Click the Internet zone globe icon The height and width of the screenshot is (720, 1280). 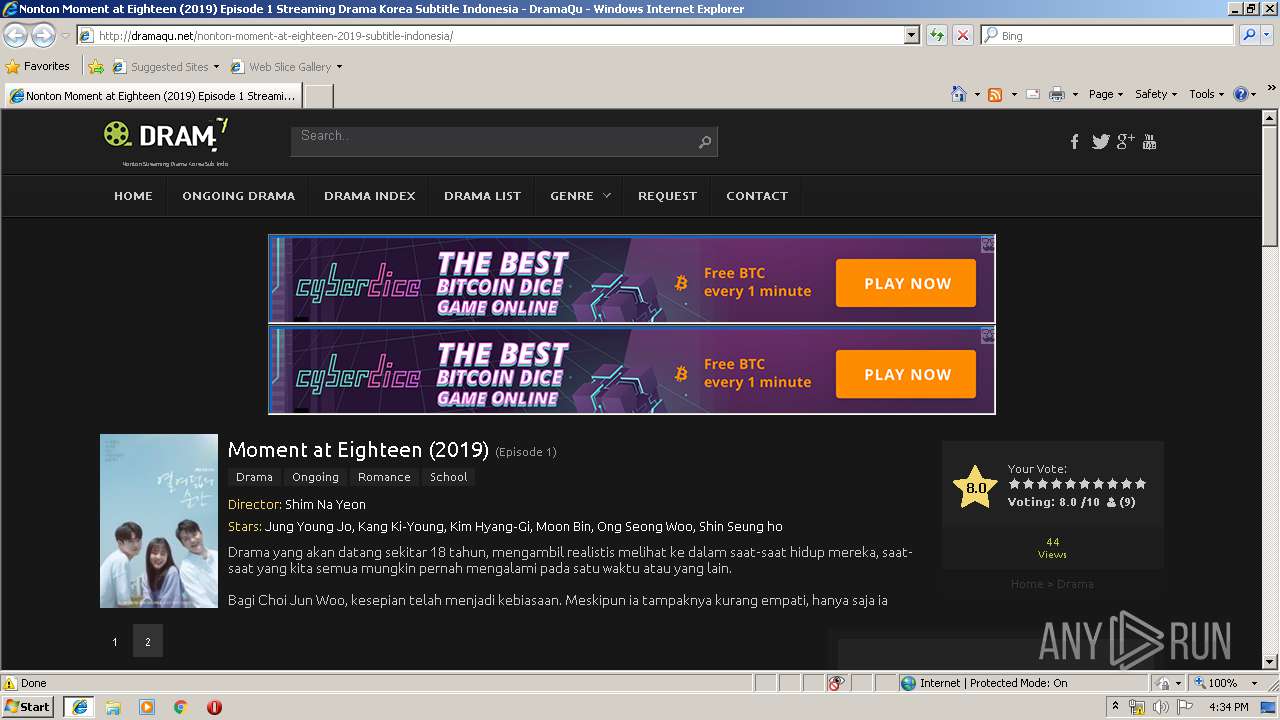(908, 683)
